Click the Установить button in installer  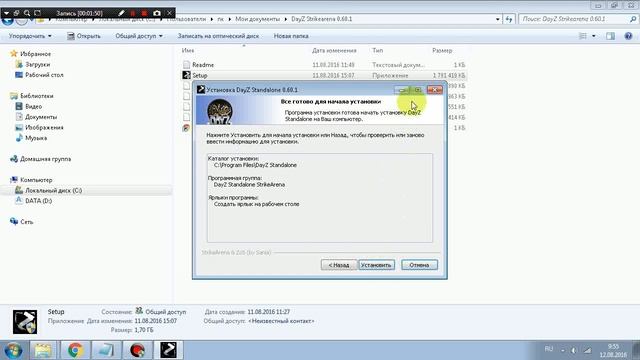coord(376,265)
